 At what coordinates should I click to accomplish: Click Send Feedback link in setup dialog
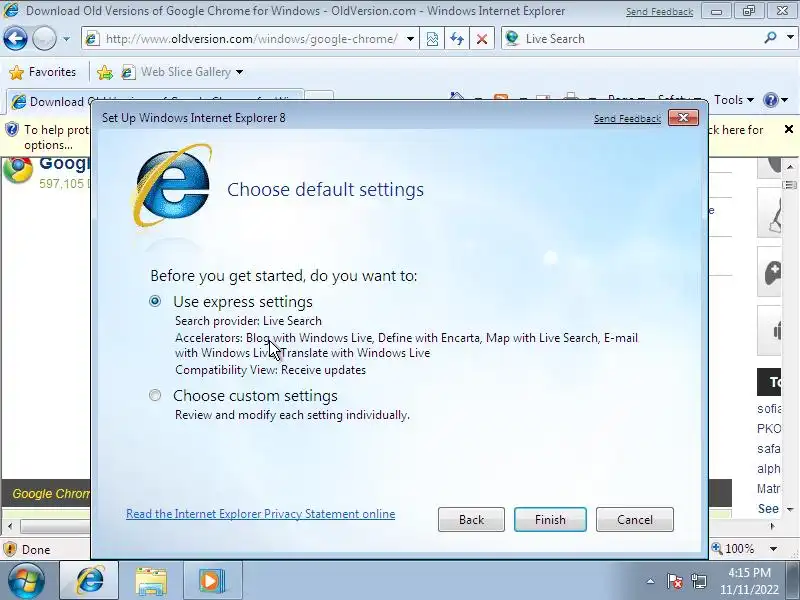click(x=627, y=118)
